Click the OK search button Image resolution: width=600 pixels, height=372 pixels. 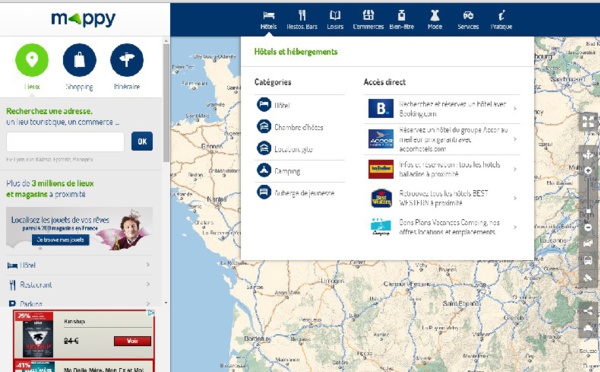pos(142,141)
